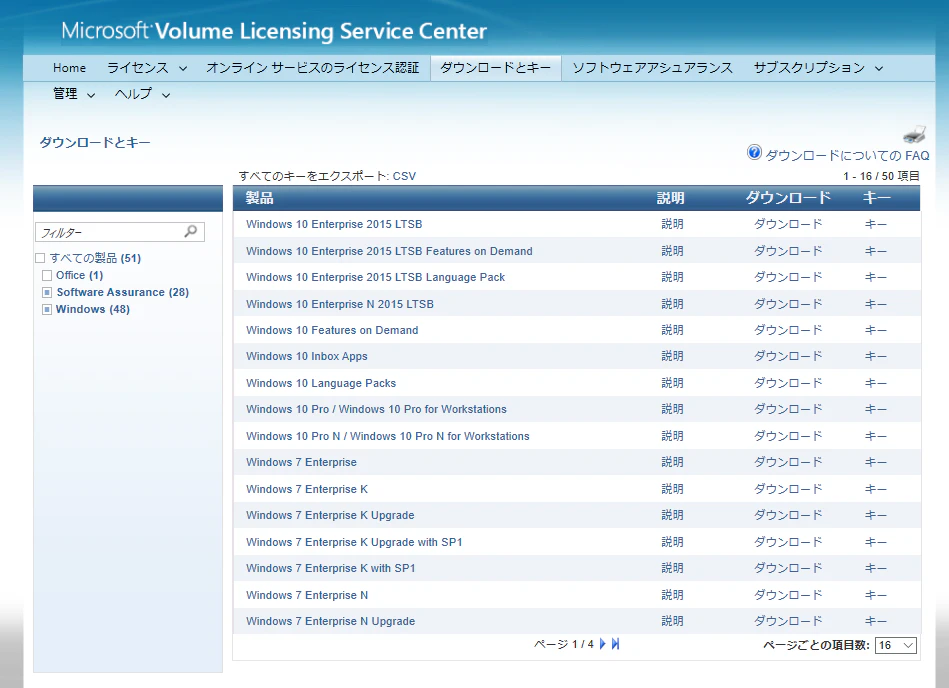Open Windows 10 Features on Demand product
This screenshot has width=949, height=688.
(332, 330)
